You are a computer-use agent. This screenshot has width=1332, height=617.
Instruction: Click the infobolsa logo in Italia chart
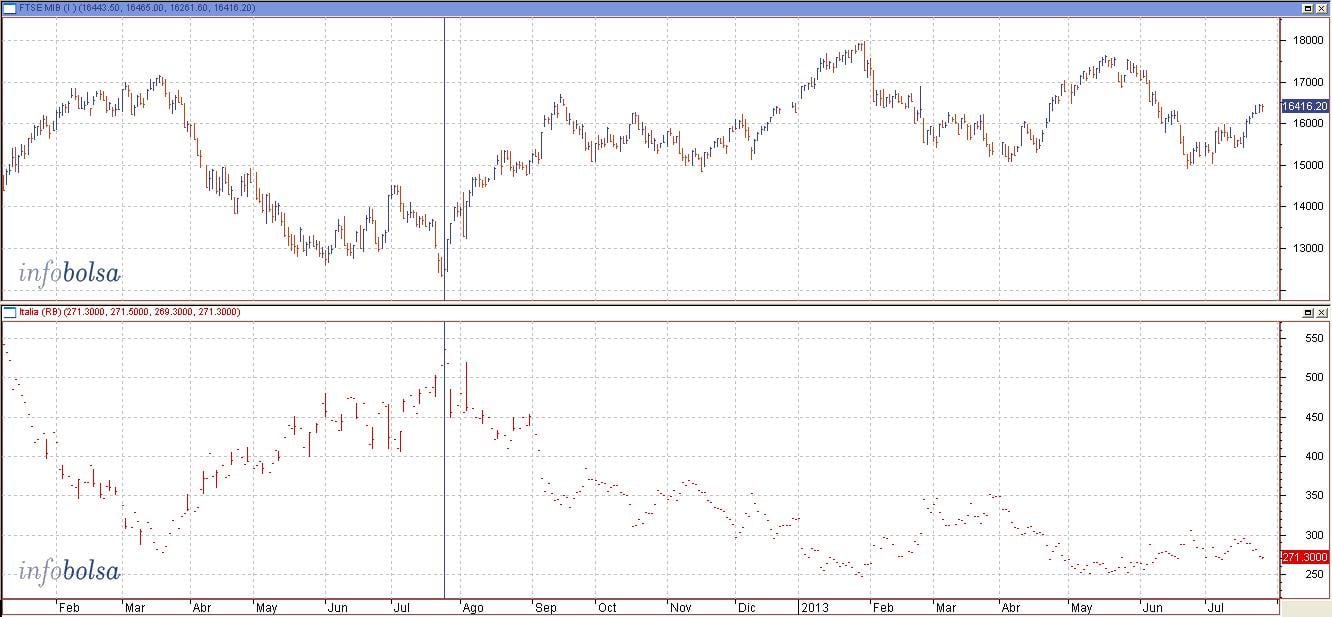pyautogui.click(x=69, y=571)
